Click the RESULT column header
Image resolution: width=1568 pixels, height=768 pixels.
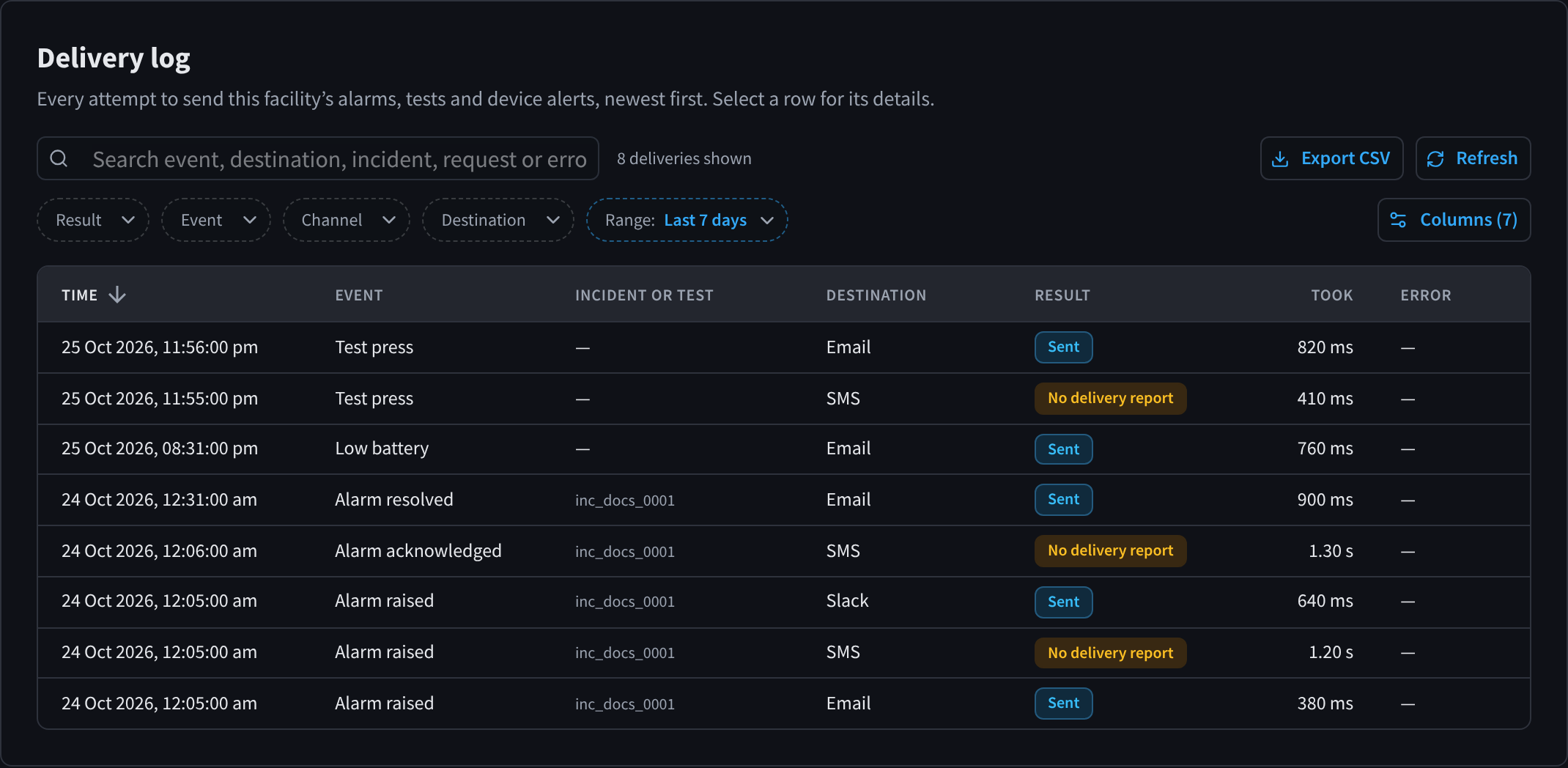point(1062,295)
